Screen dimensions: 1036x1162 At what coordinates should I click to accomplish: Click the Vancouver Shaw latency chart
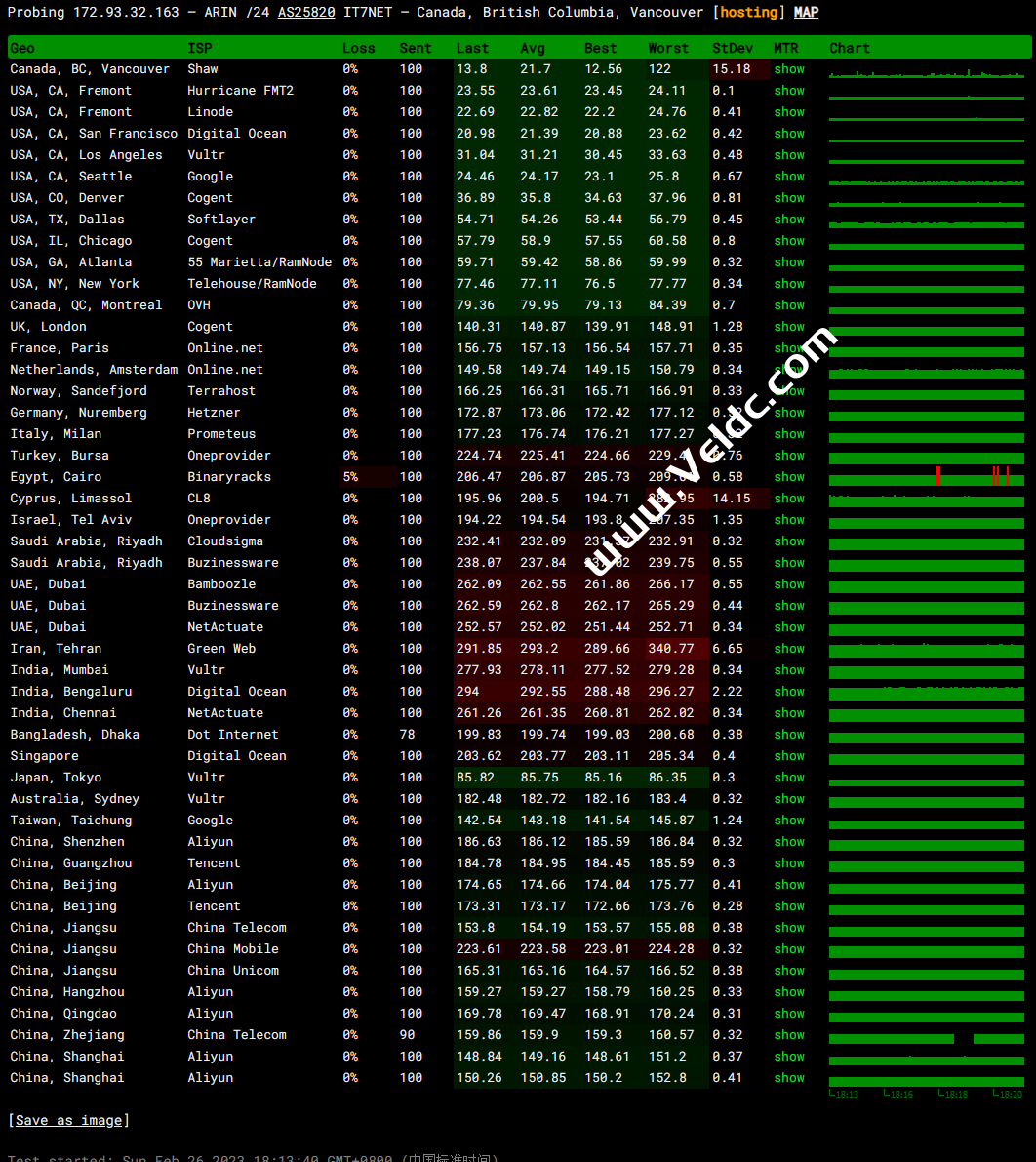point(927,72)
